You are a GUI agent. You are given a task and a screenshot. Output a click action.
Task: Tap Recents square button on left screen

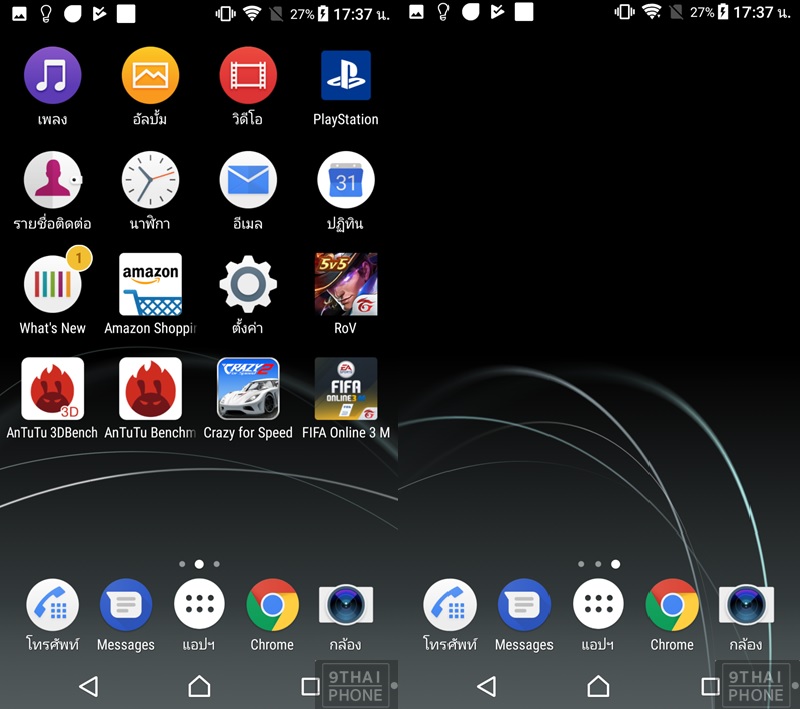(311, 687)
